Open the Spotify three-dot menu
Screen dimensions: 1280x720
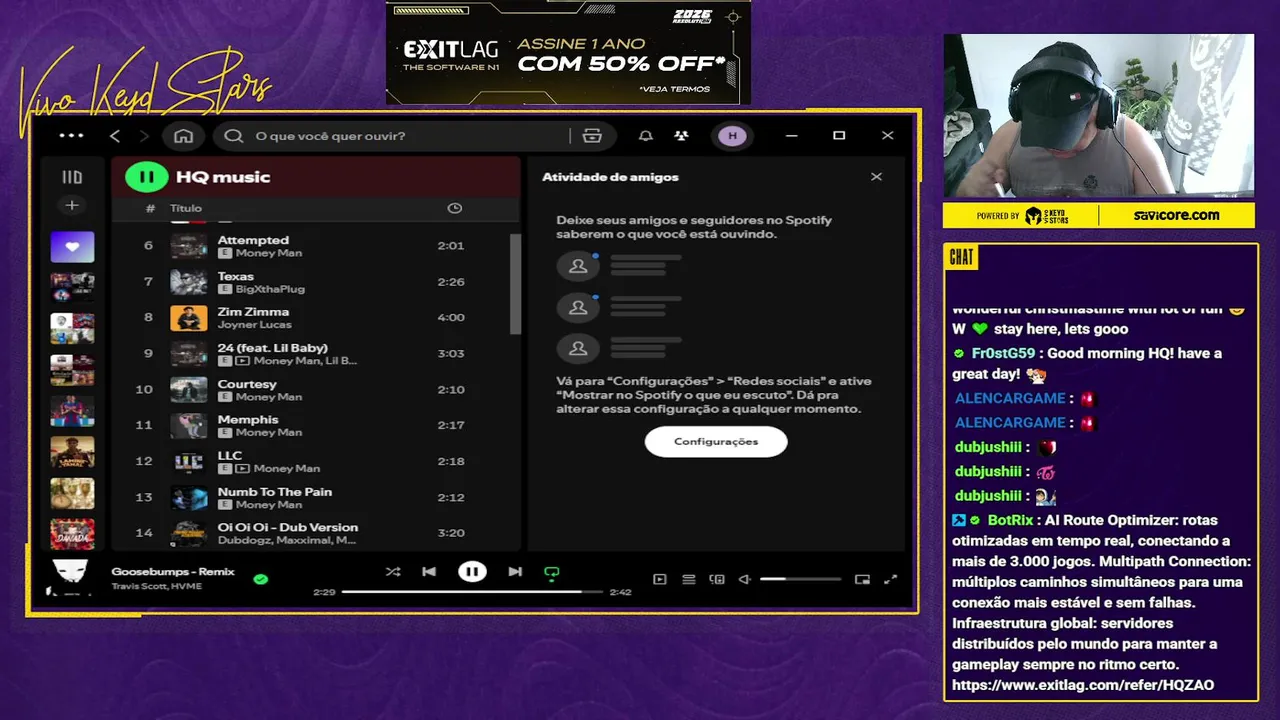click(71, 136)
